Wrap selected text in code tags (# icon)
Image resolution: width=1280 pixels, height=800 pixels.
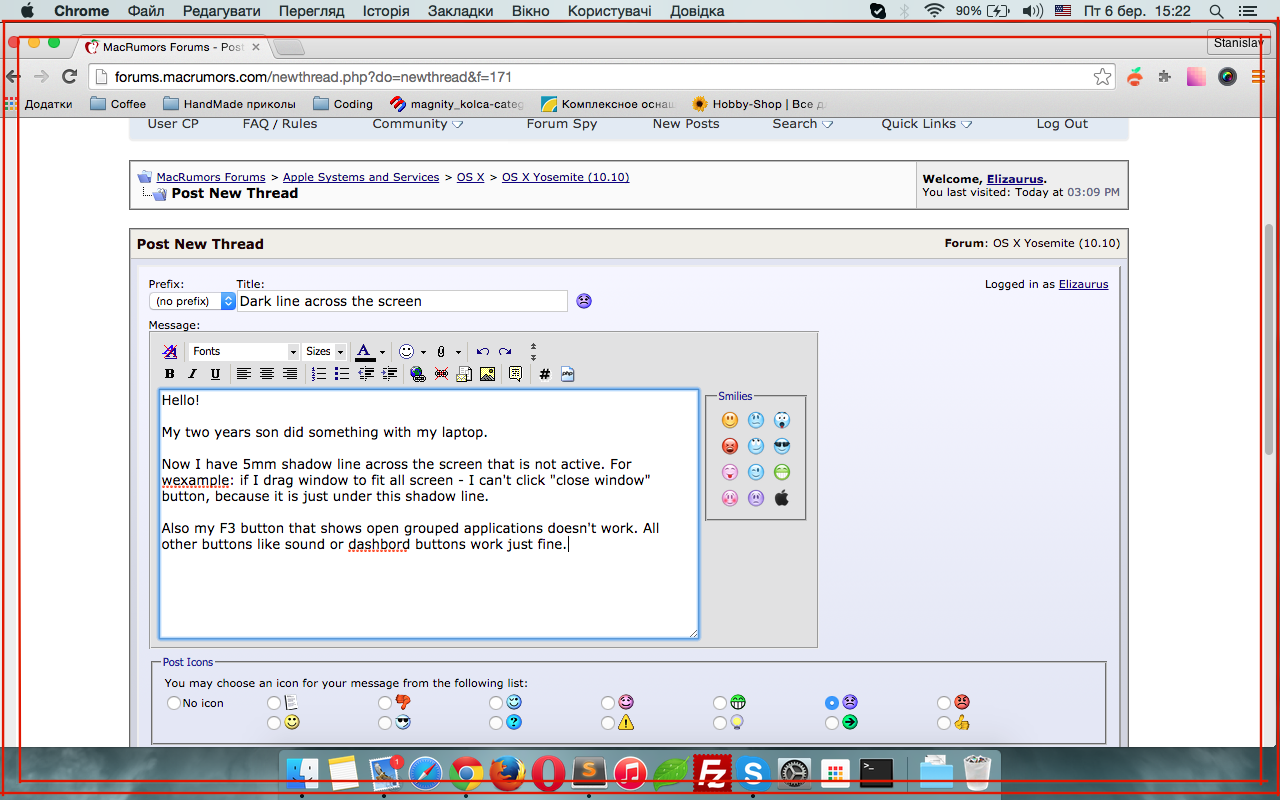tap(545, 374)
